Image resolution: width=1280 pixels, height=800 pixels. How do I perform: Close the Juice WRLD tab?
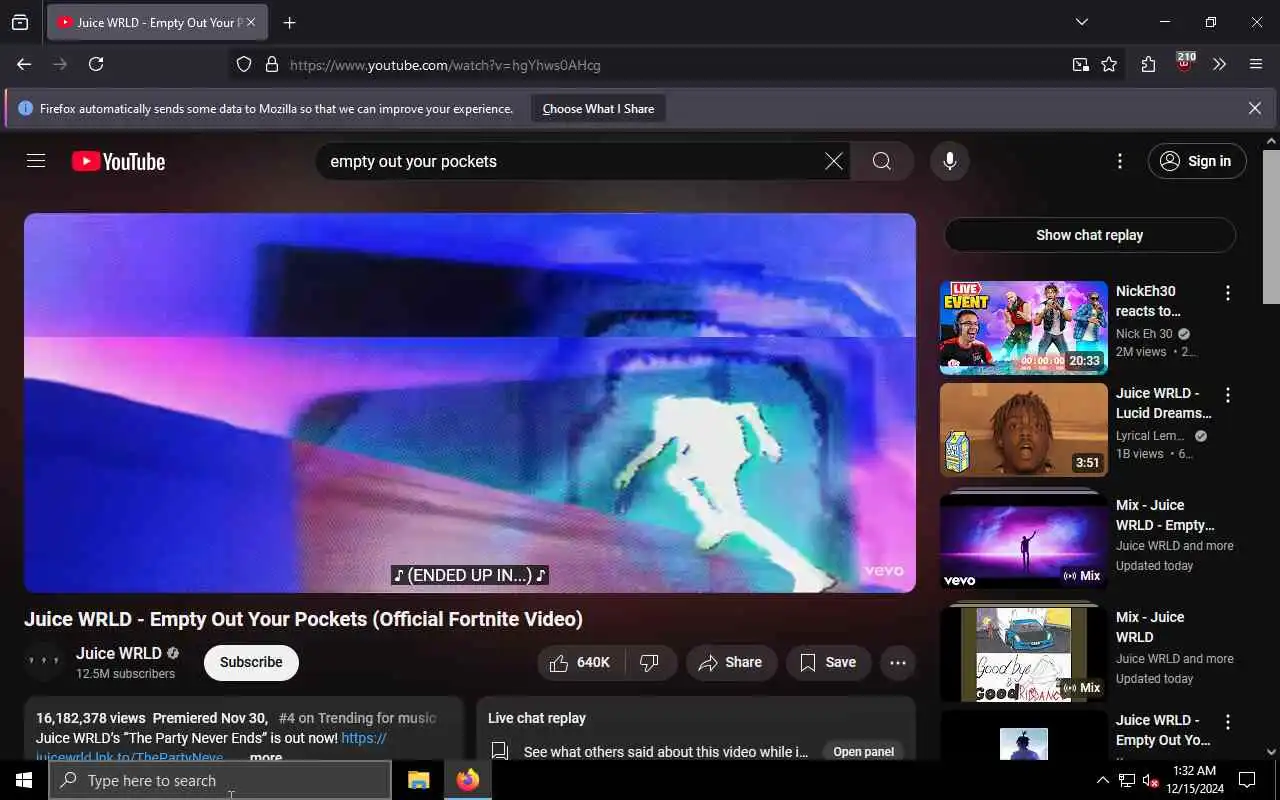pyautogui.click(x=250, y=22)
